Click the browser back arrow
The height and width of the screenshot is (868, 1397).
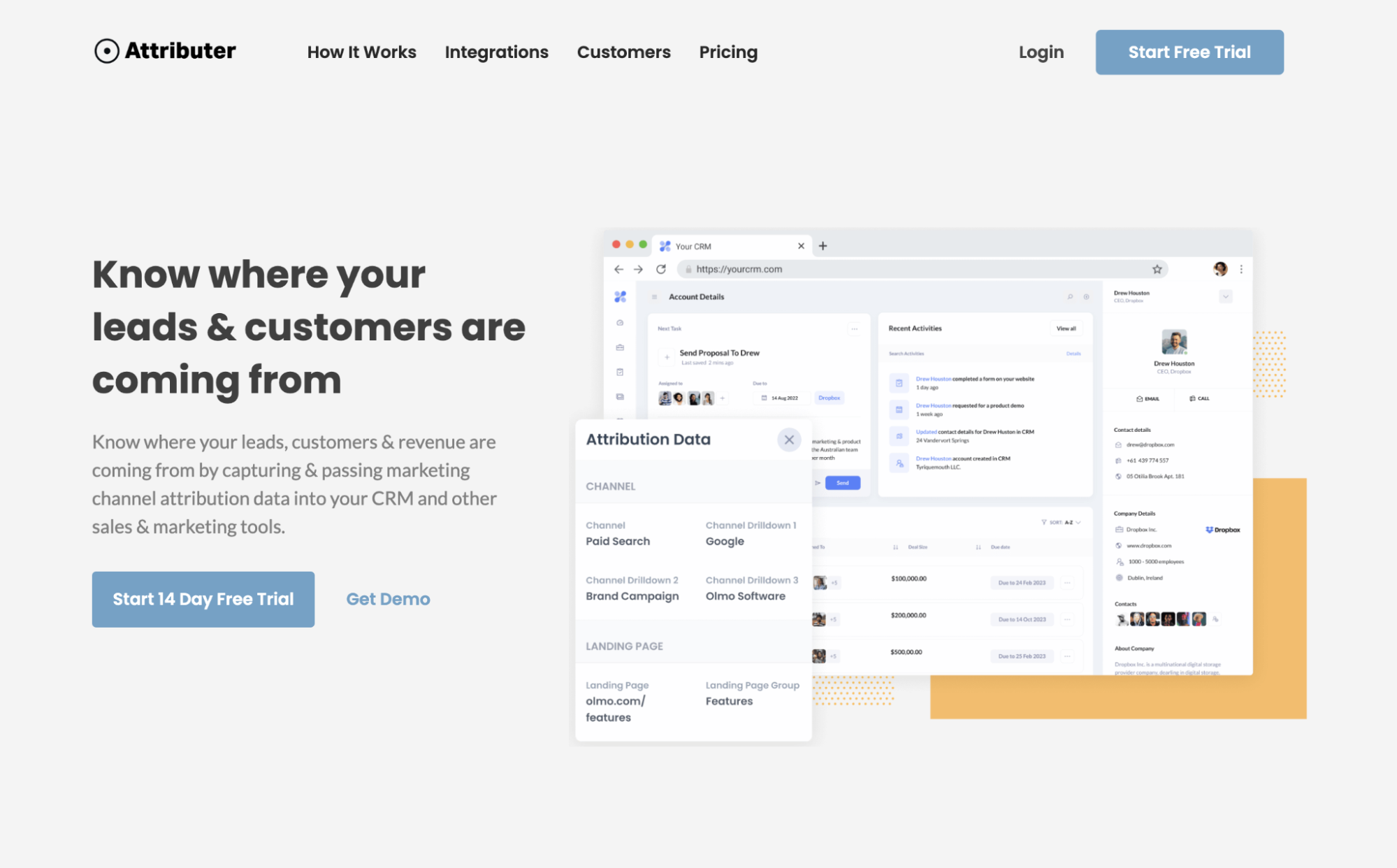coord(618,269)
